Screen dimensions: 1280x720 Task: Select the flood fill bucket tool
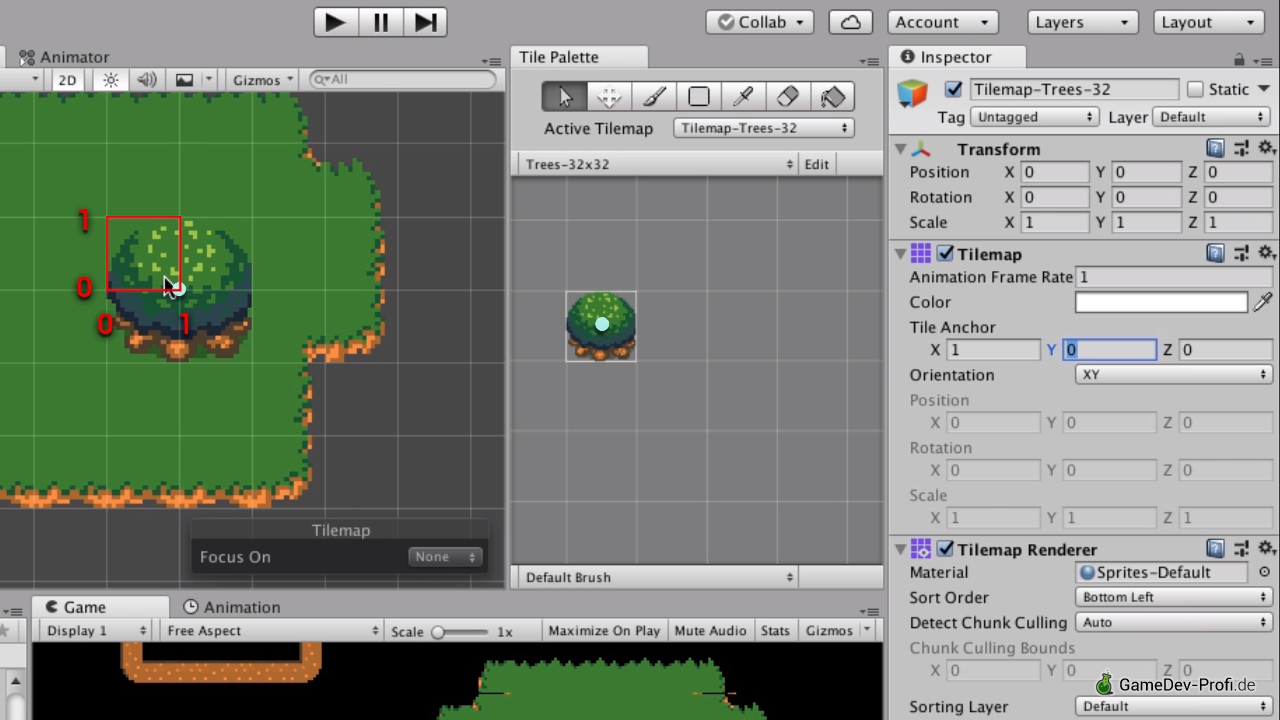click(x=833, y=97)
